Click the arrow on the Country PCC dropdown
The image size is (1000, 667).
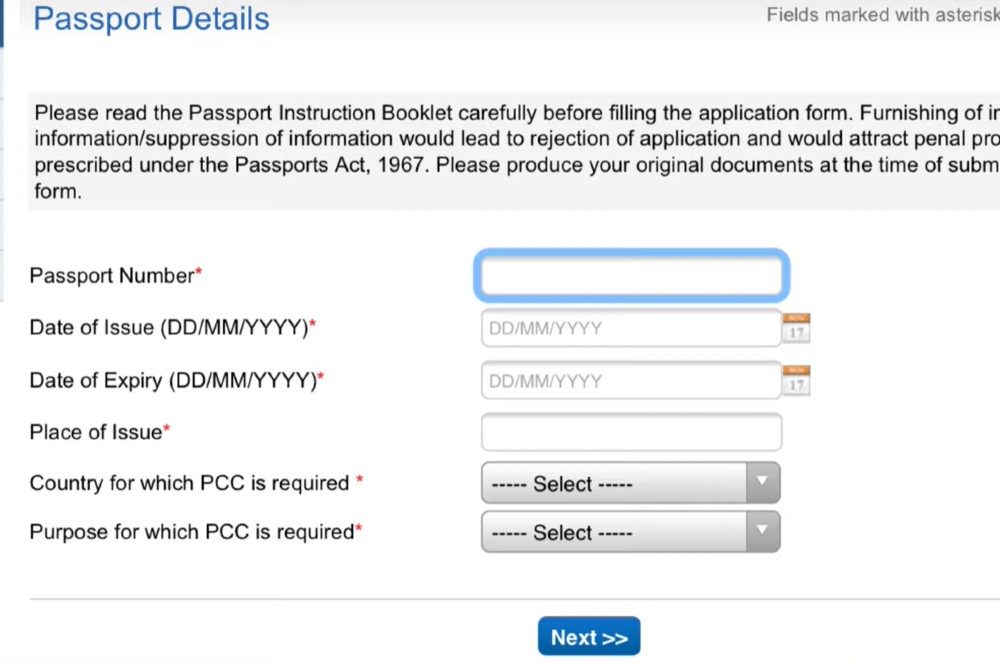click(762, 483)
